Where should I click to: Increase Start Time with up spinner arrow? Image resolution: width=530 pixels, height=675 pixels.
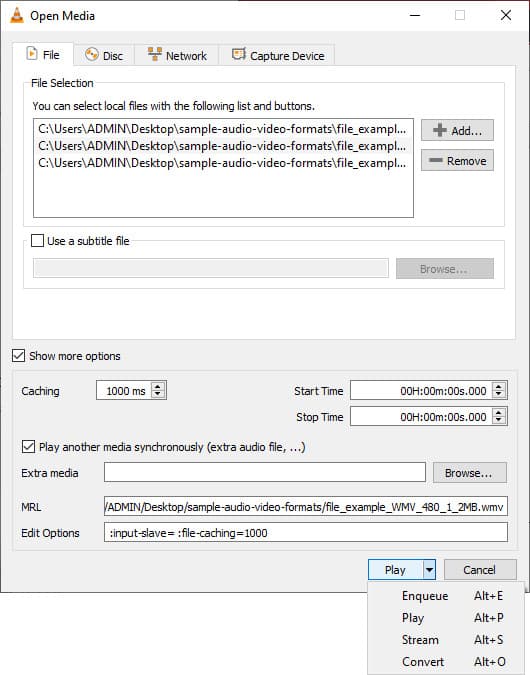tap(499, 386)
